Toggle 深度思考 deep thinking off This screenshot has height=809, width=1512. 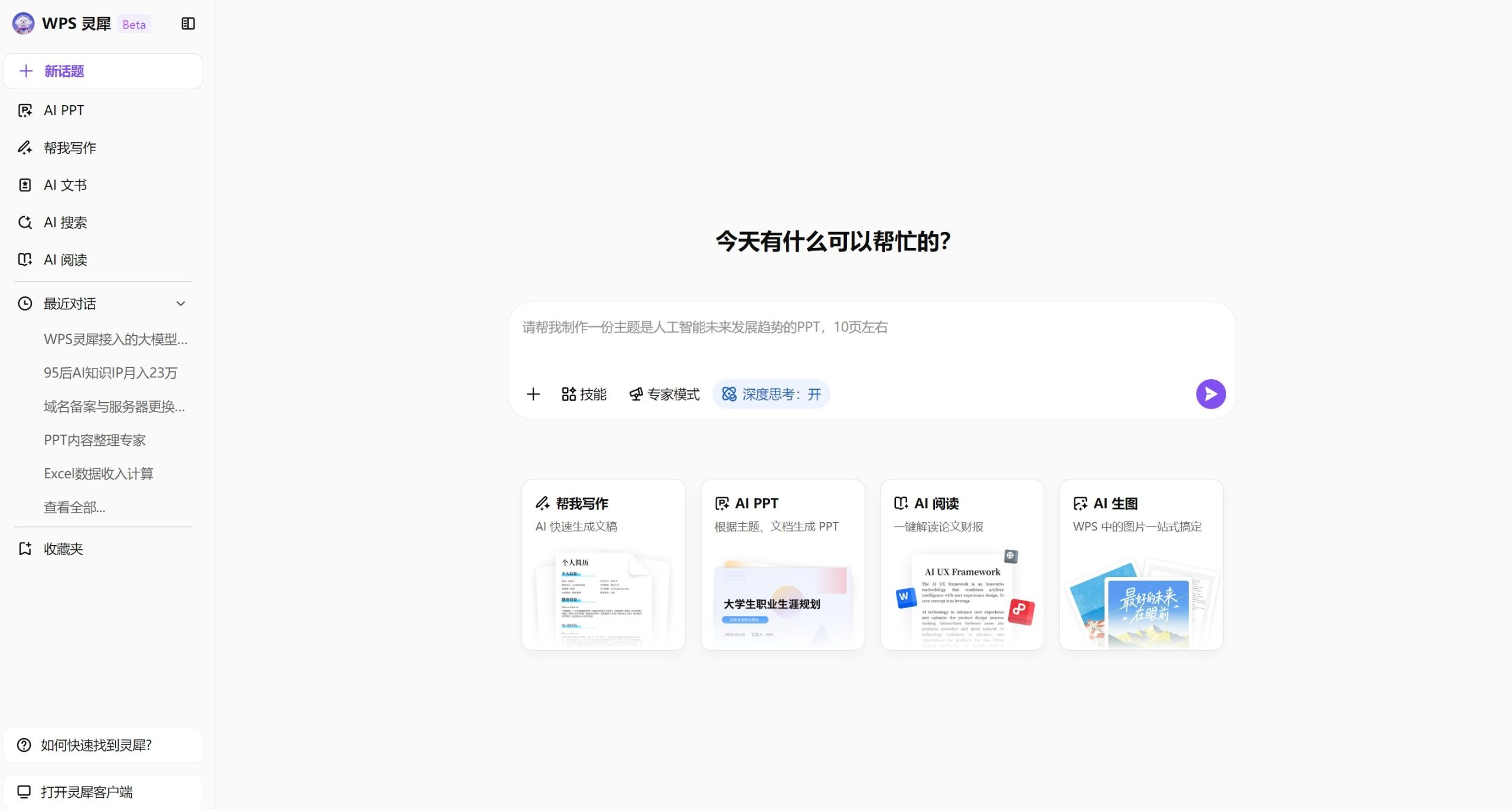click(x=771, y=394)
